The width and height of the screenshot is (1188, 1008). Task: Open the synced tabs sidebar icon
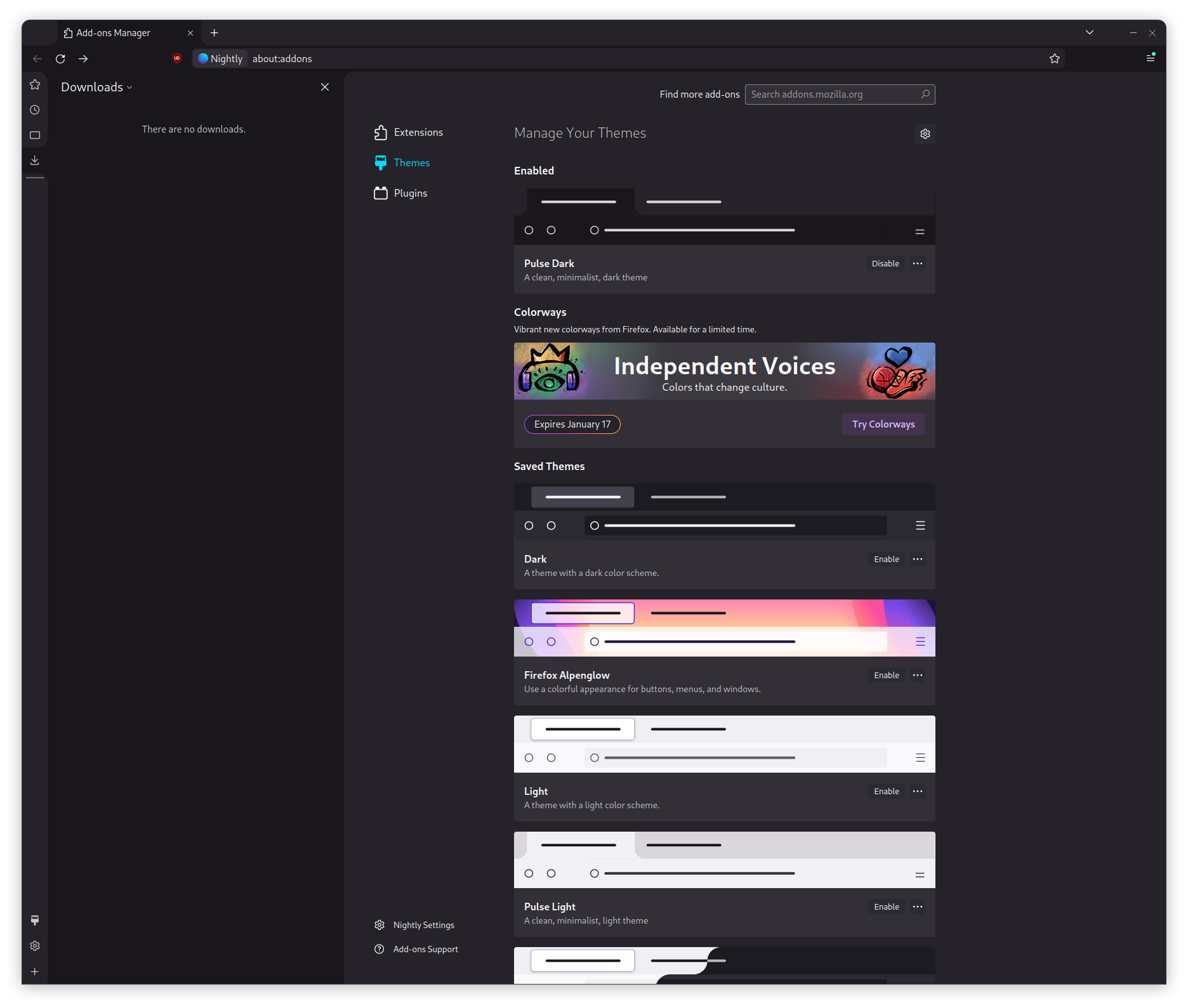point(35,135)
